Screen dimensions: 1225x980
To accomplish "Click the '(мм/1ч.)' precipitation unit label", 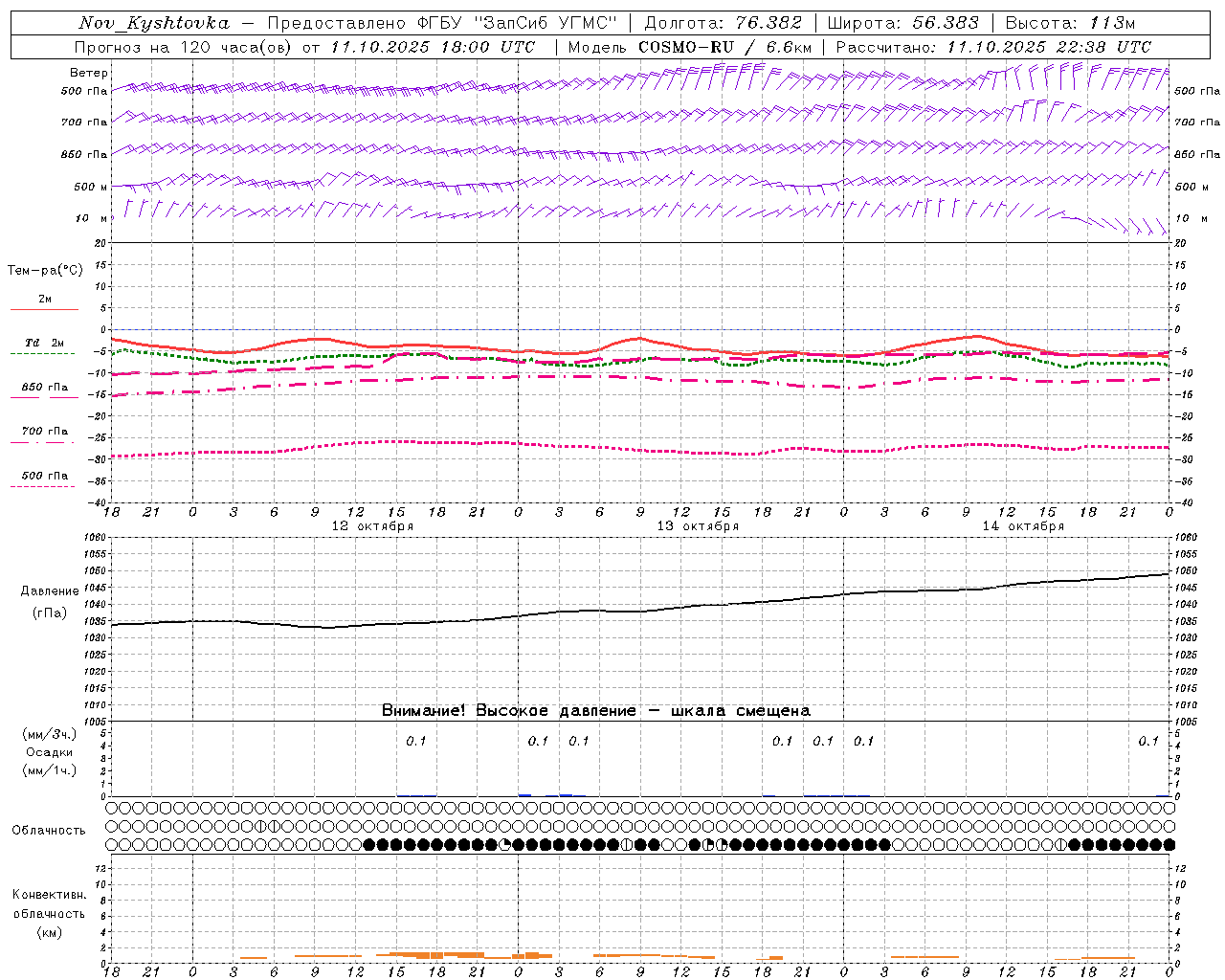I will (x=49, y=770).
